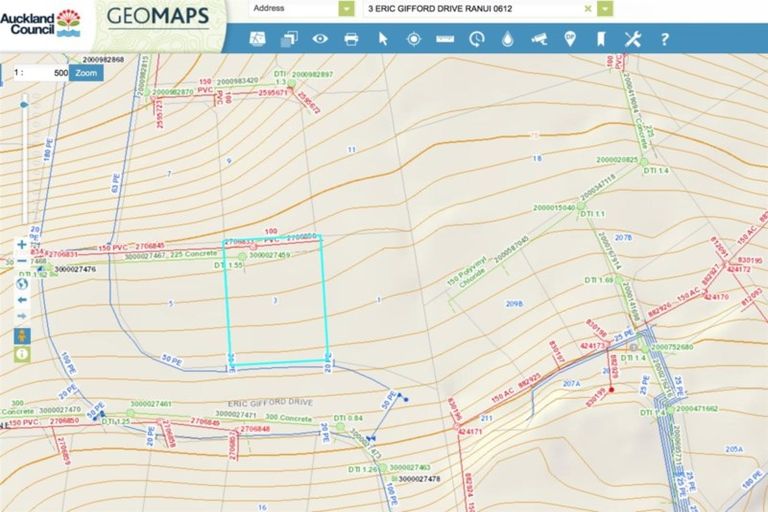Open the basemap gallery icon
Image resolution: width=768 pixels, height=512 pixels.
[258, 39]
